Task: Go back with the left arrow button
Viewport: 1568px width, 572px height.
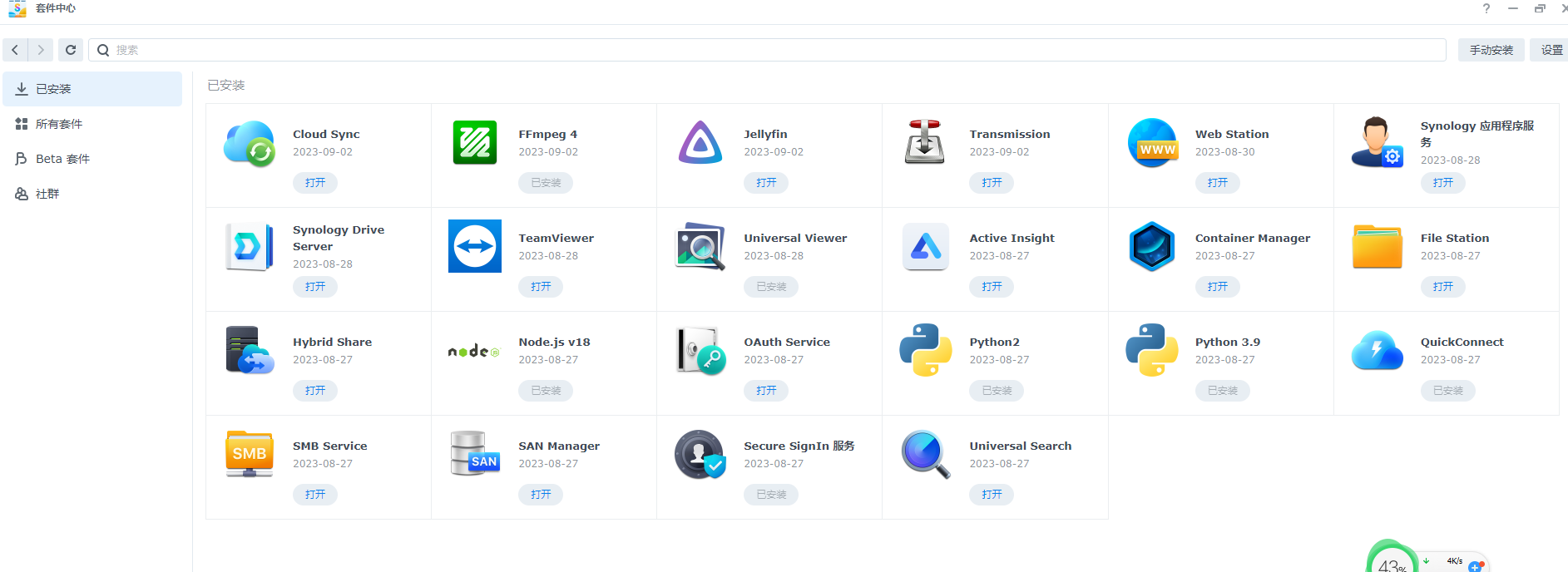Action: pos(15,50)
